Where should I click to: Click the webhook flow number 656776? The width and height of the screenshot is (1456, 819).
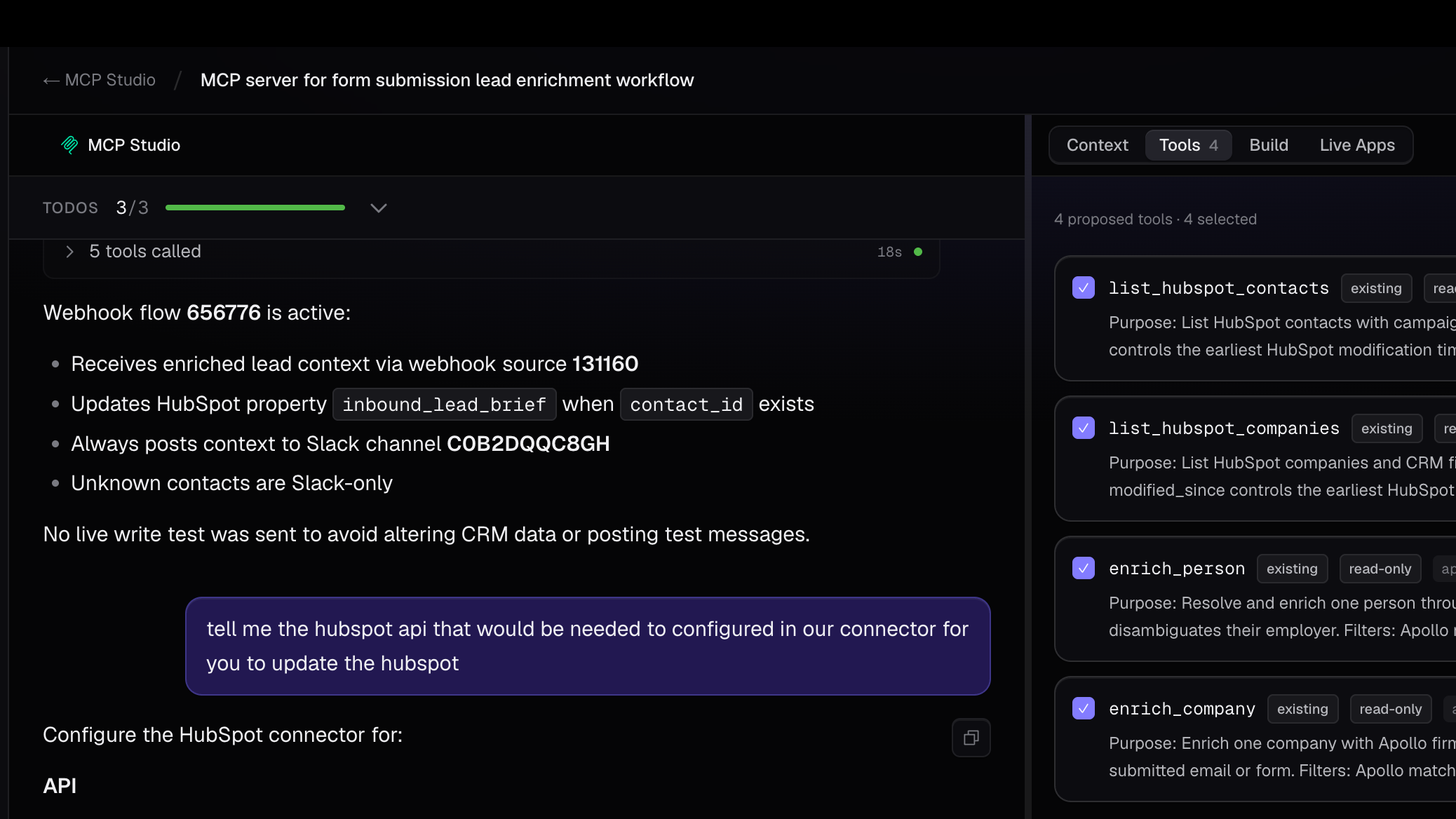pos(223,313)
